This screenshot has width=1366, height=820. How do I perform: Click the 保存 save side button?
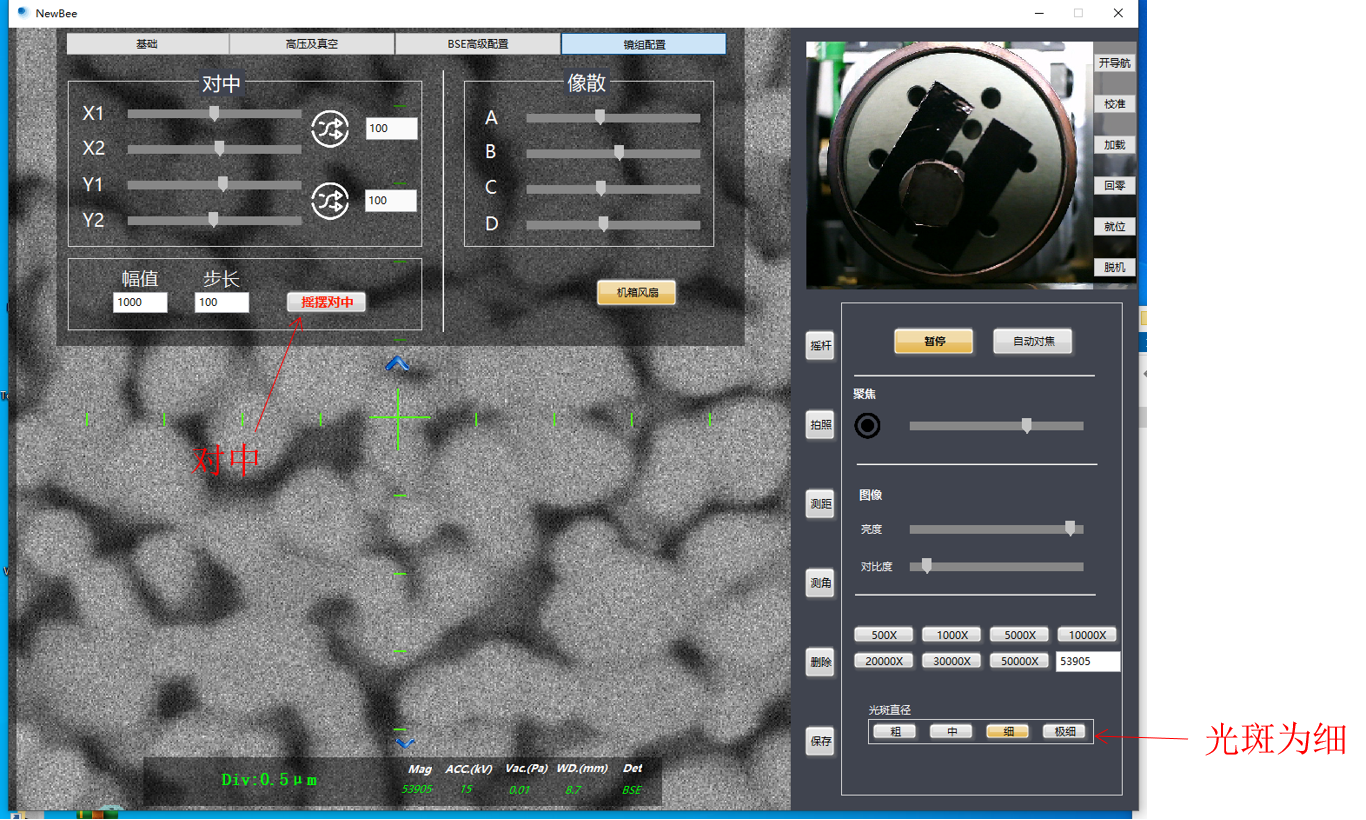820,741
